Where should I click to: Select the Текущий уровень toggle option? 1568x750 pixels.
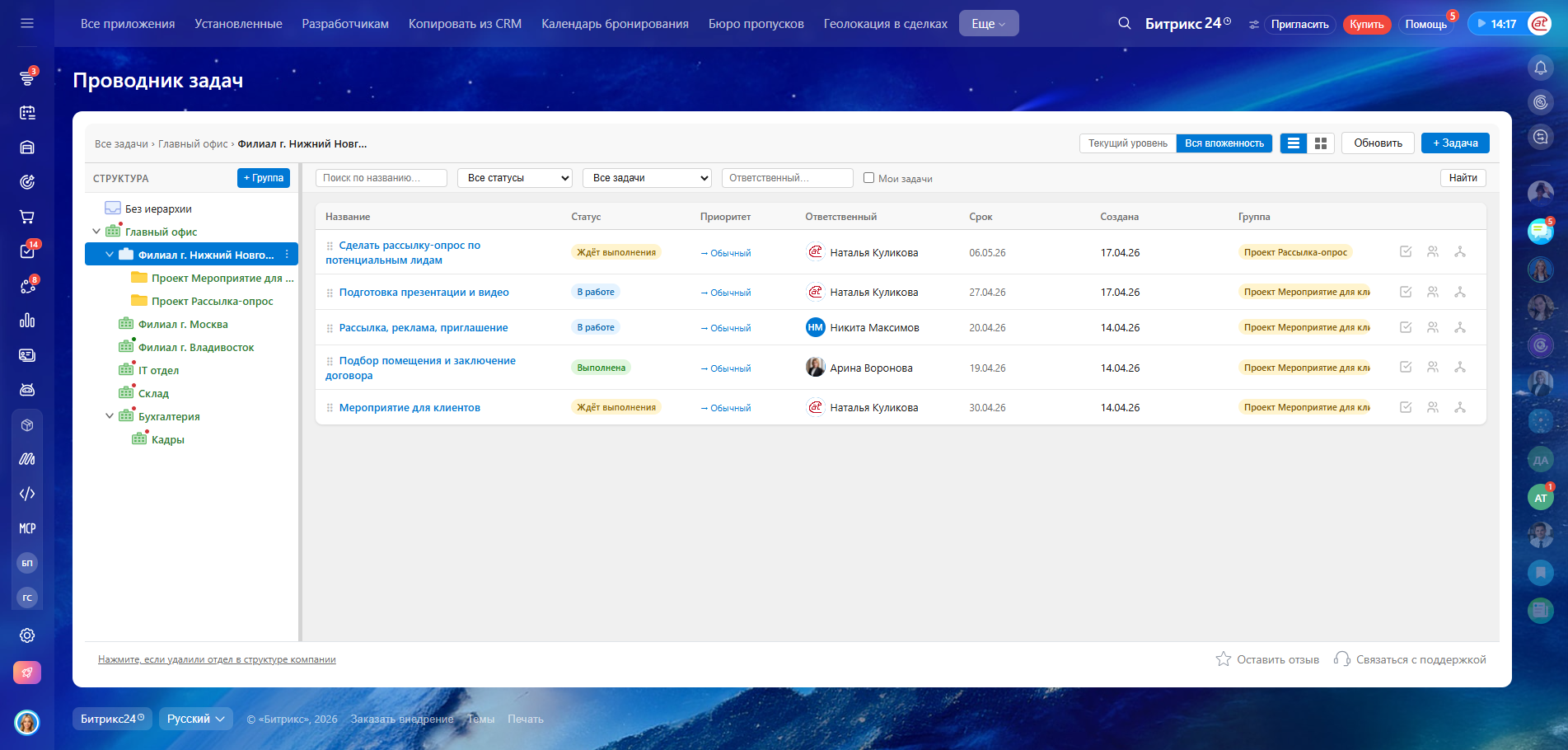click(1127, 143)
